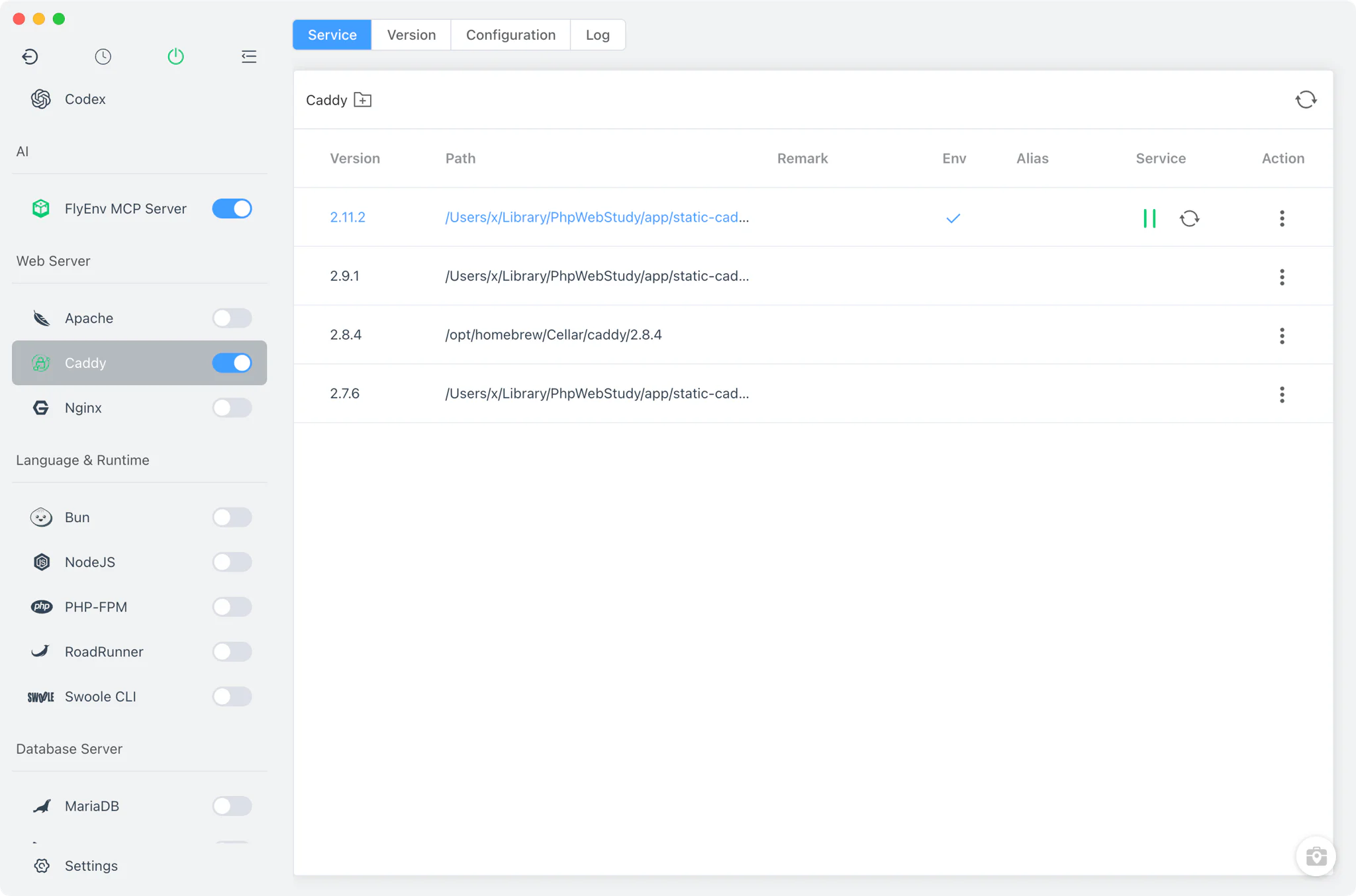
Task: Toggle the PHP-FPM switch
Action: tap(232, 607)
